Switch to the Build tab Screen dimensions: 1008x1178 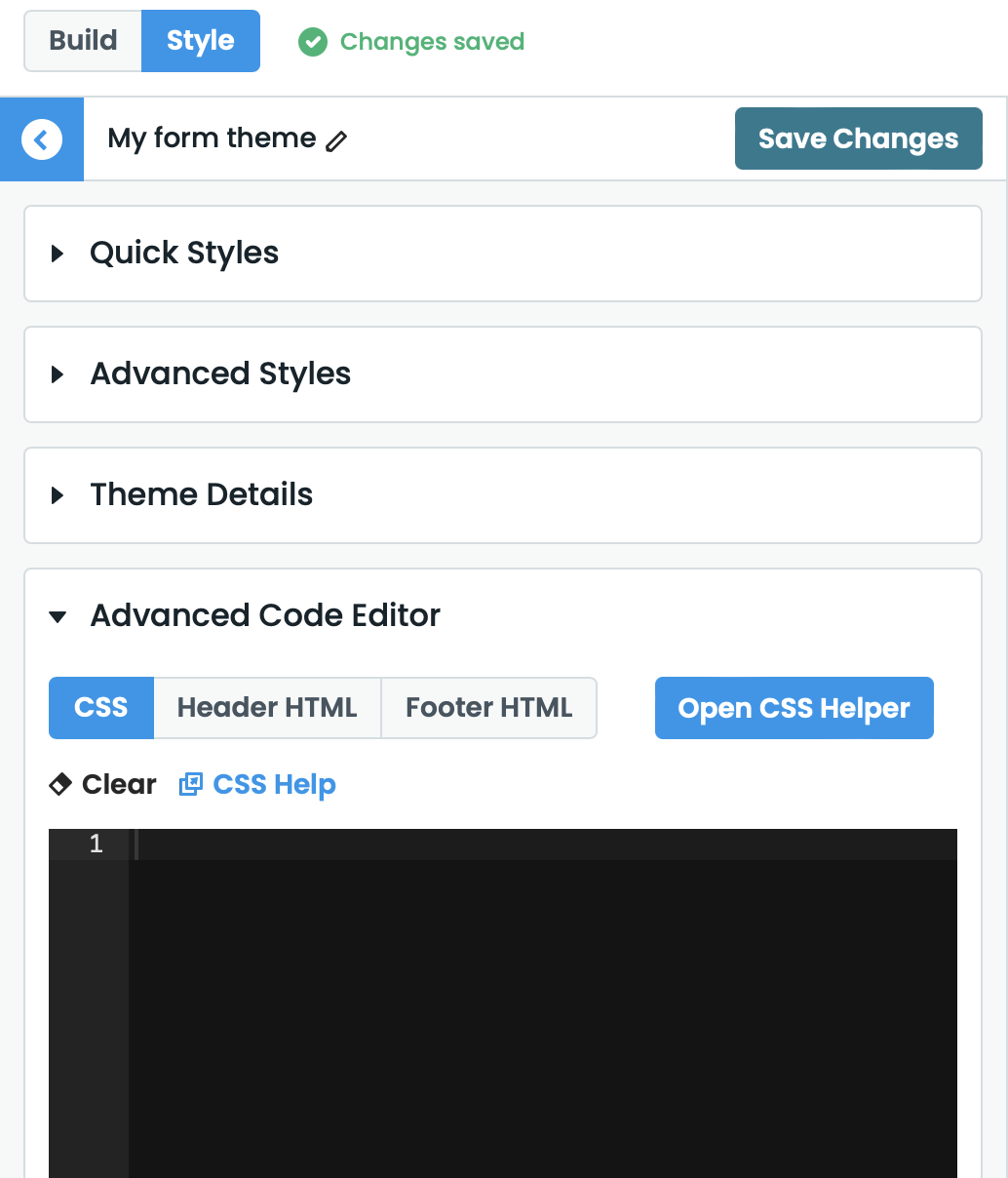click(83, 41)
